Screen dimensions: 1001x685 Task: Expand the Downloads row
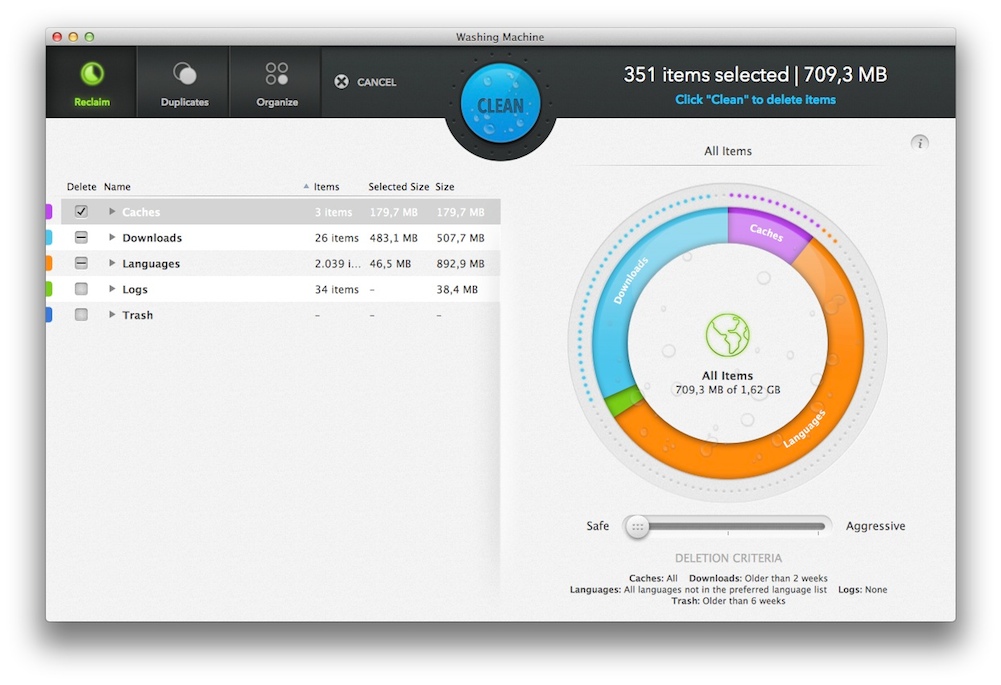point(112,237)
